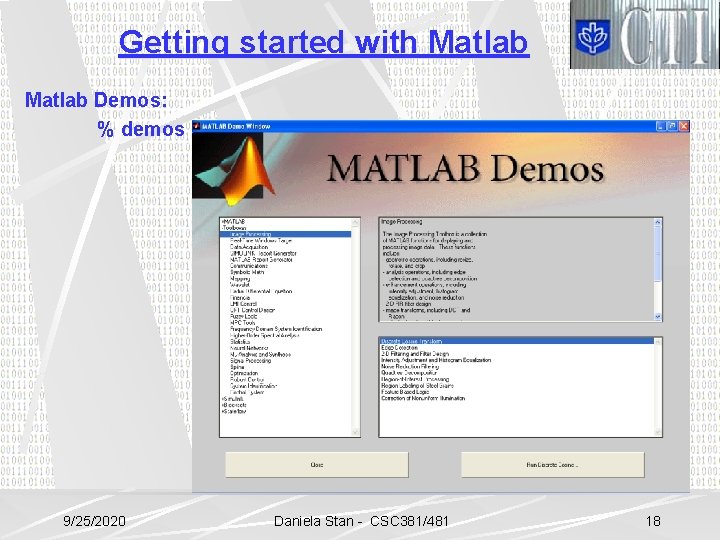720x540 pixels.
Task: Click down arrow of description panel scrollbar
Action: coord(658,317)
